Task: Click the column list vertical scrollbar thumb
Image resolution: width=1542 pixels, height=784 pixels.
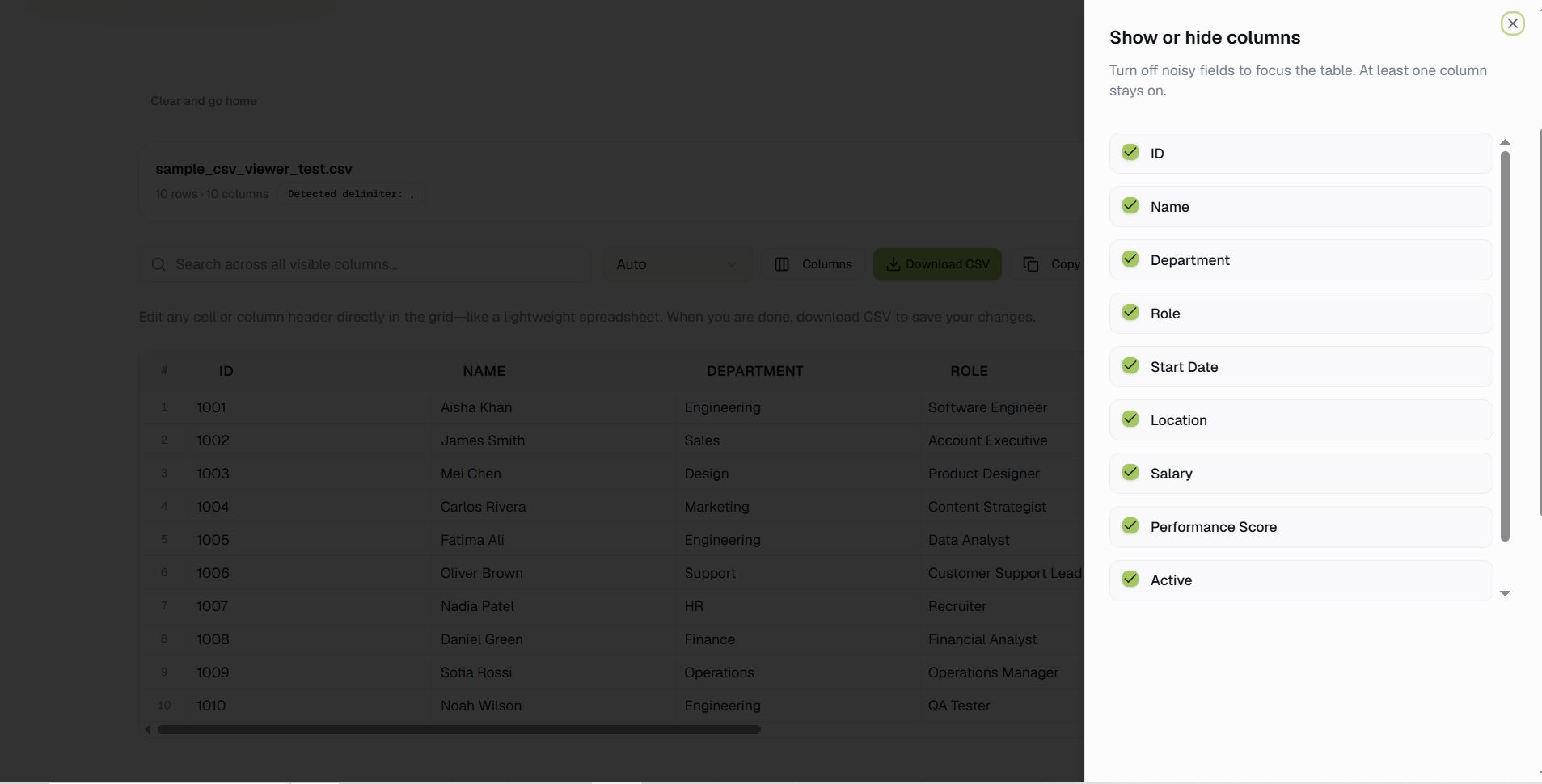Action: 1505,346
